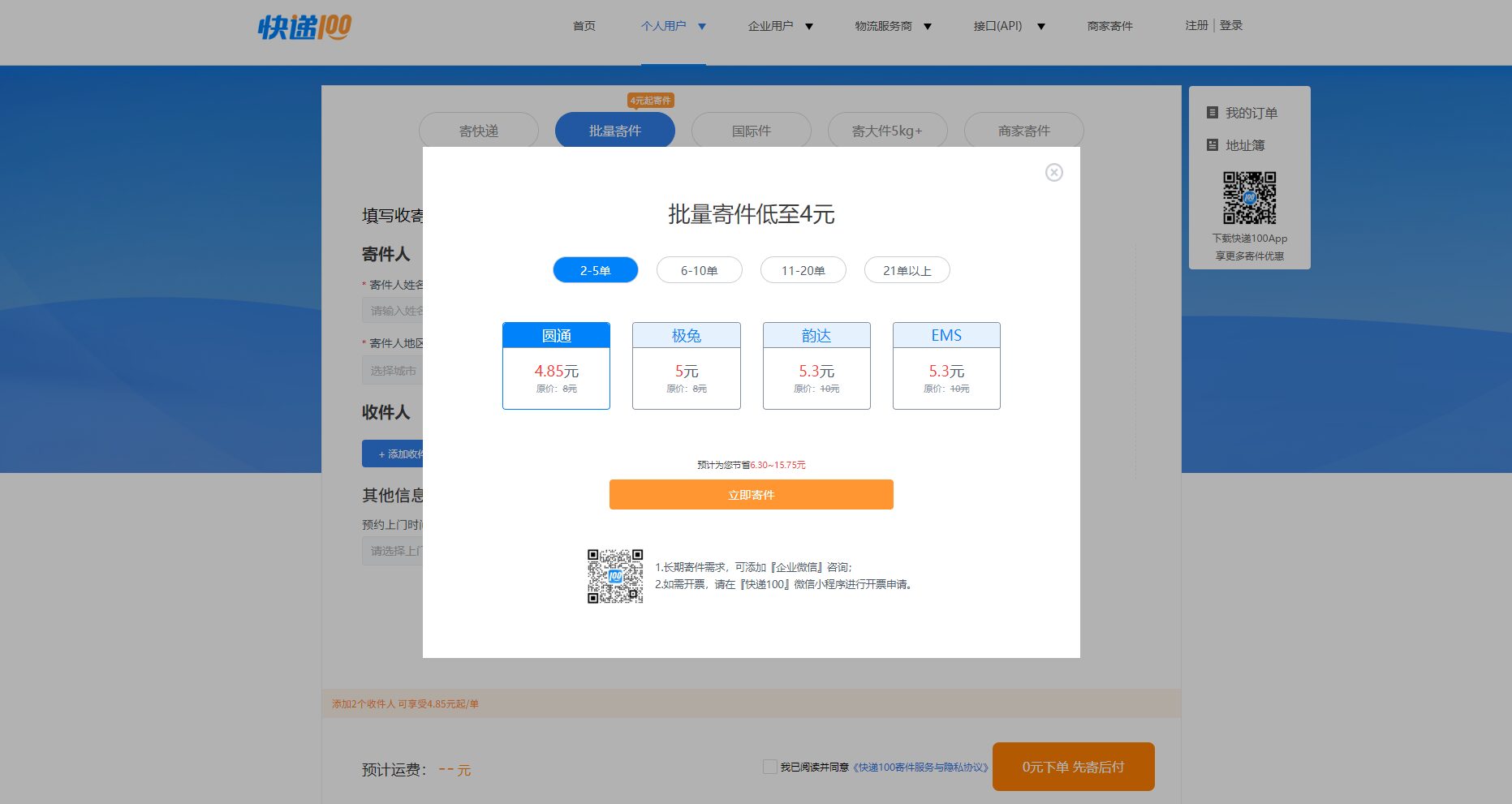Open the 首页 menu item
The image size is (1512, 804).
tap(583, 25)
